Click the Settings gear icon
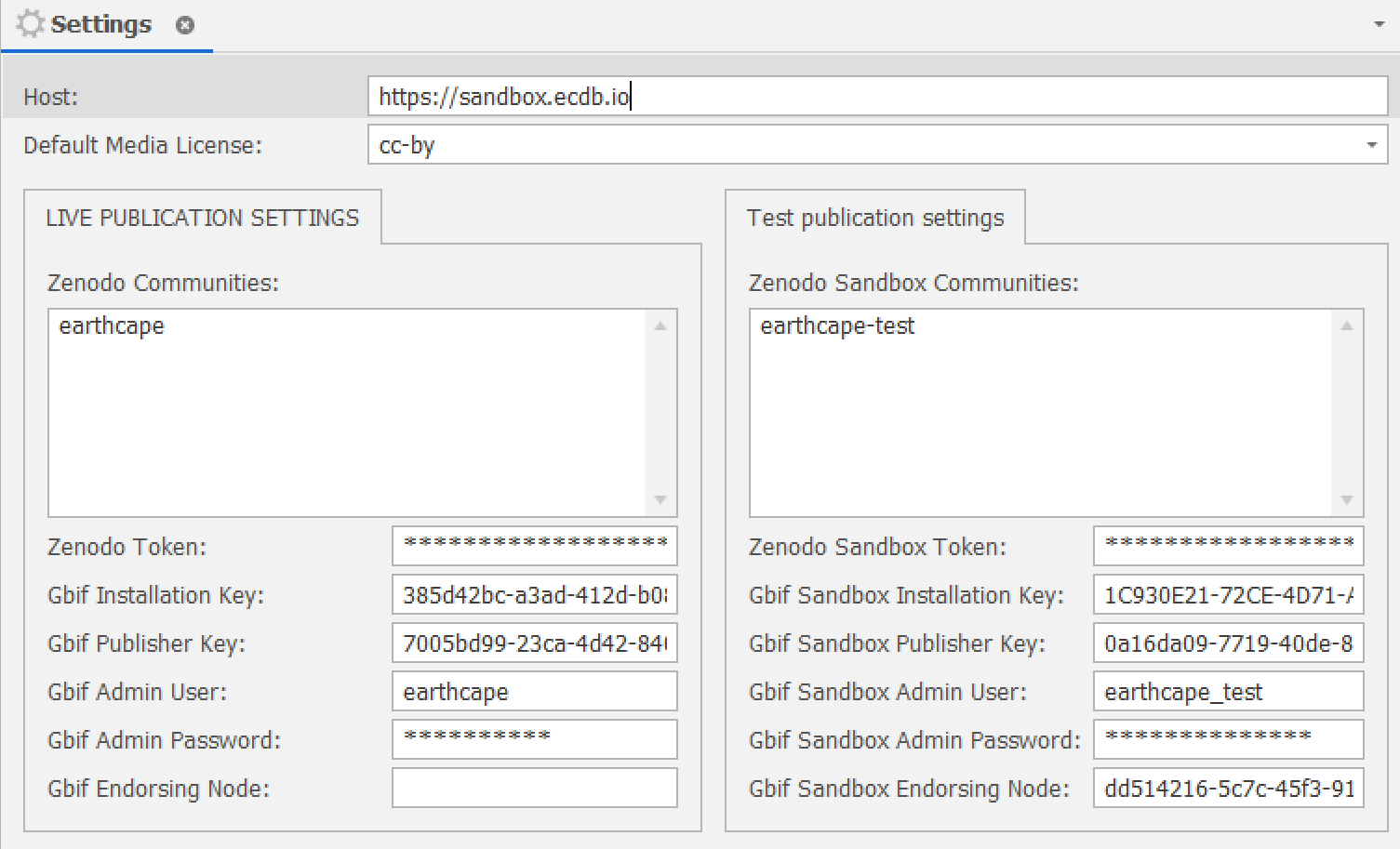Image resolution: width=1400 pixels, height=849 pixels. point(30,24)
